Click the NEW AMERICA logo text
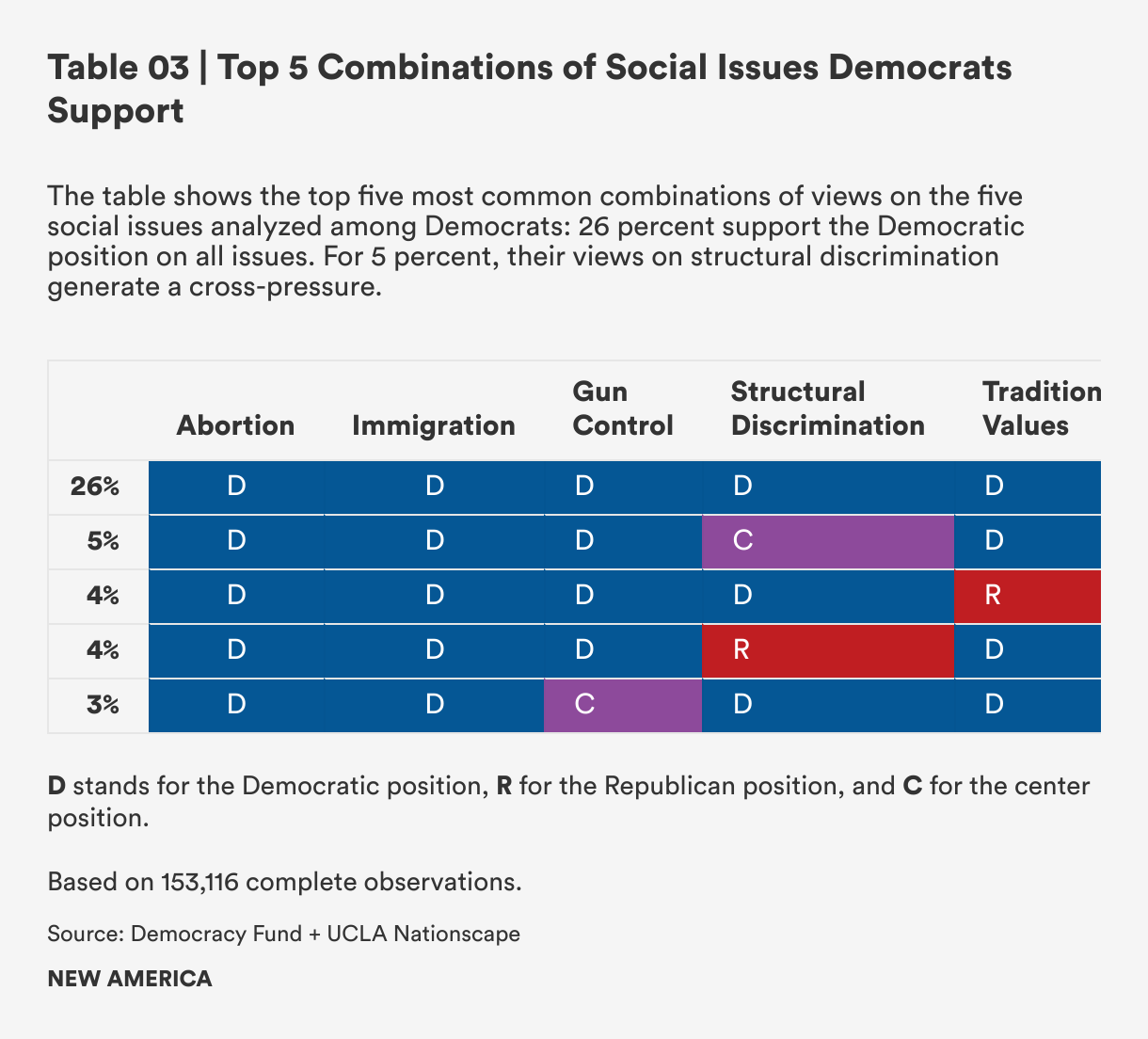The height and width of the screenshot is (1039, 1148). [130, 979]
